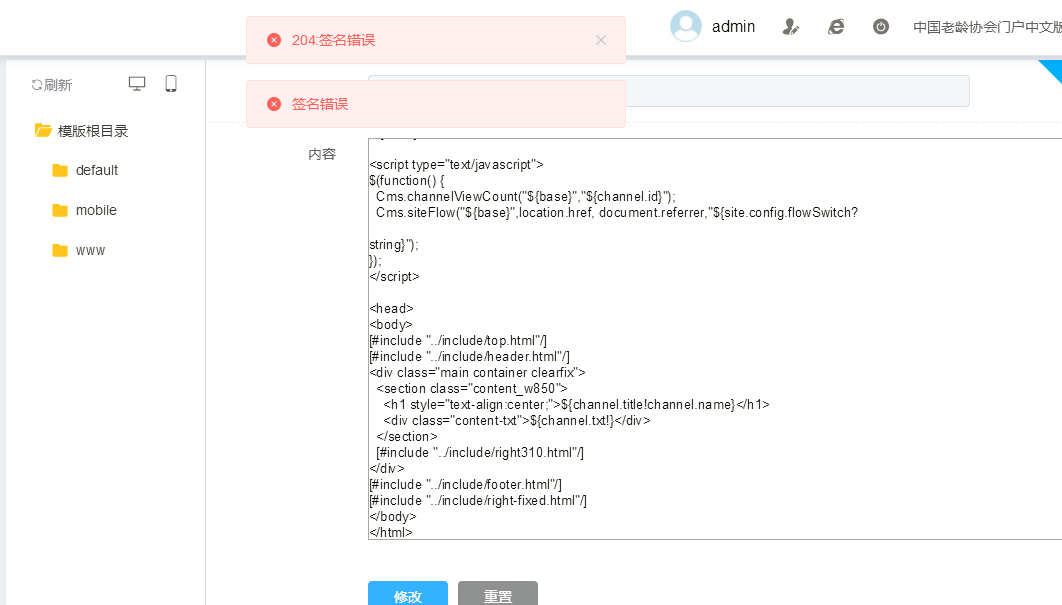Viewport: 1062px width, 605px height.
Task: Click the admin username
Action: tap(733, 26)
